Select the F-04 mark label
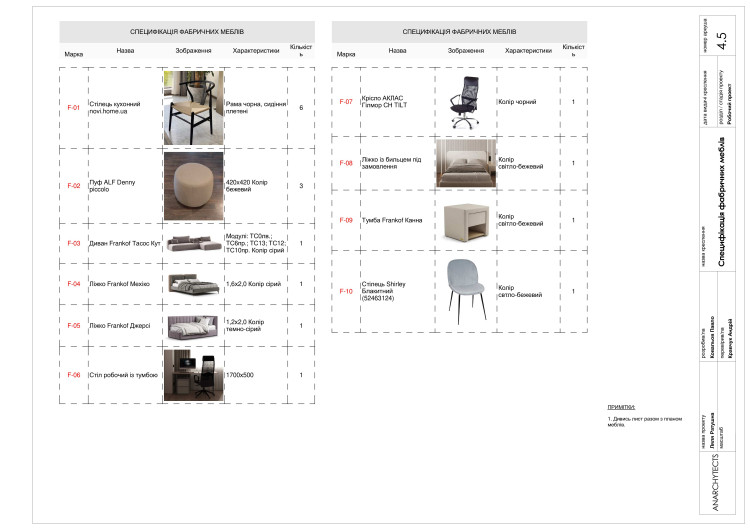 tap(73, 284)
